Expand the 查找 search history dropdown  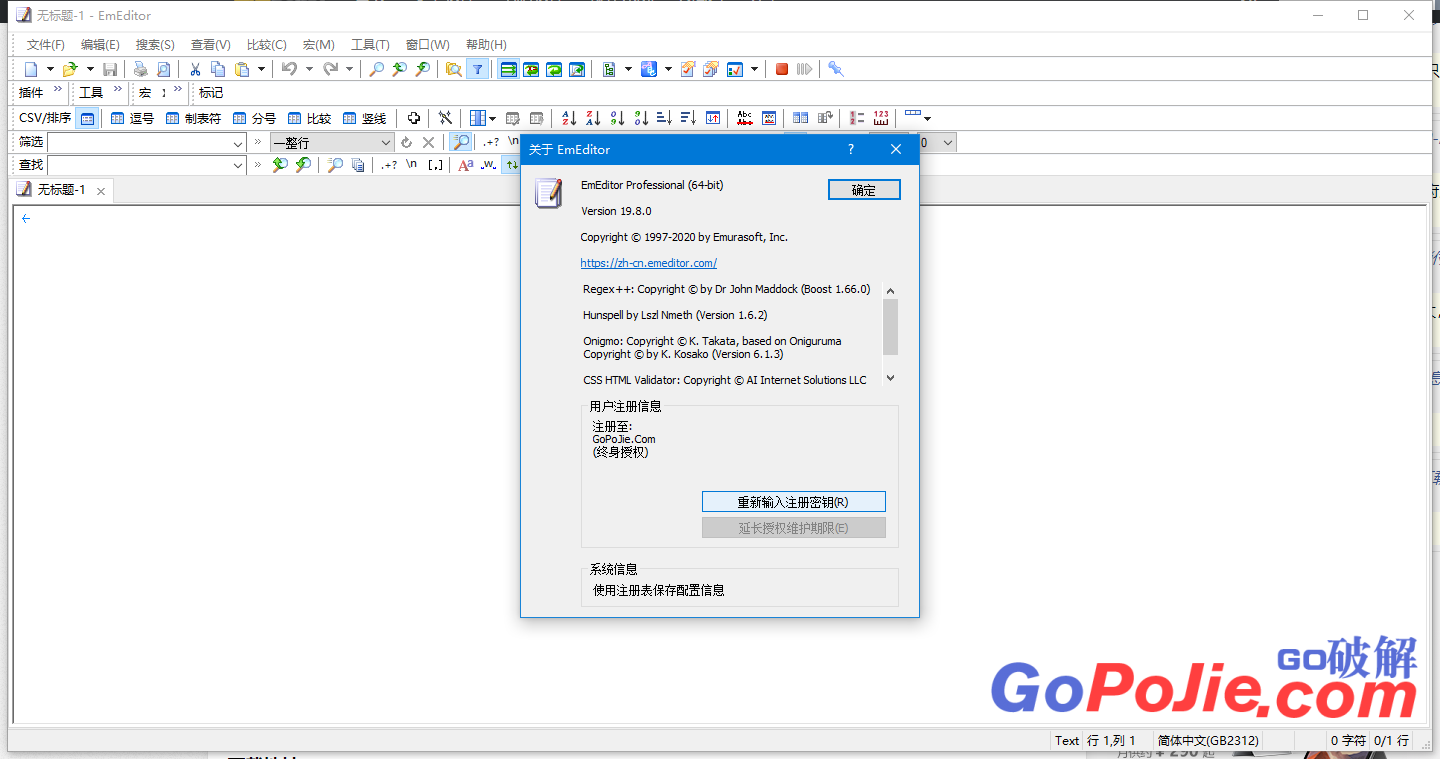238,165
